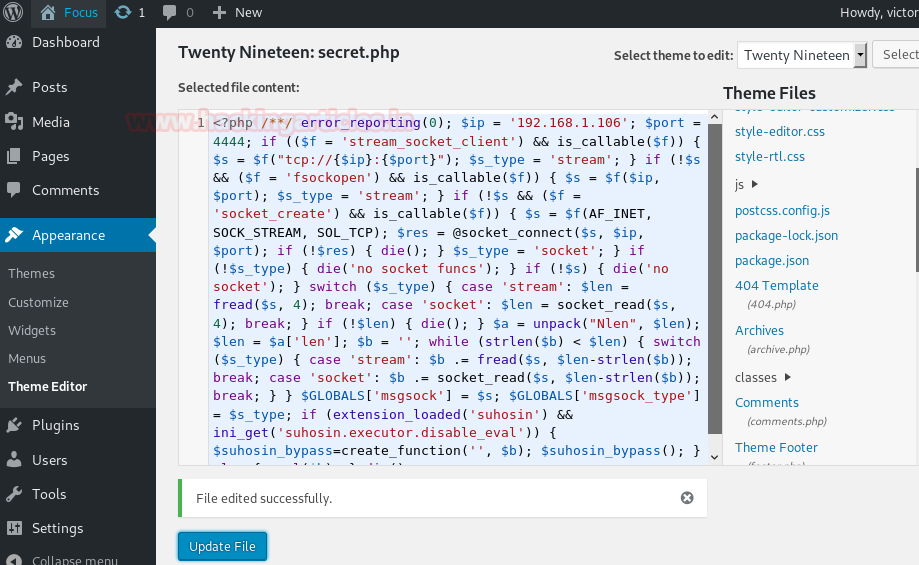Open the Comments template file link

tap(767, 403)
